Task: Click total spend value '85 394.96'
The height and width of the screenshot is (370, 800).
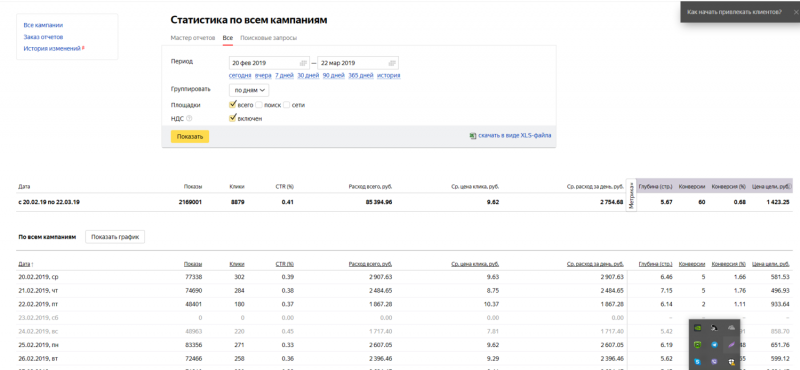Action: point(378,202)
